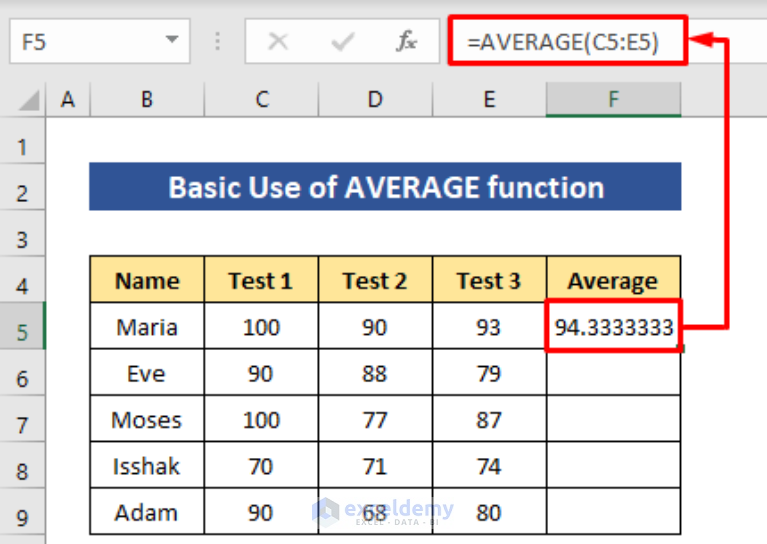This screenshot has width=767, height=544.
Task: Select Eve's Test 2 score 88
Action: pos(375,372)
